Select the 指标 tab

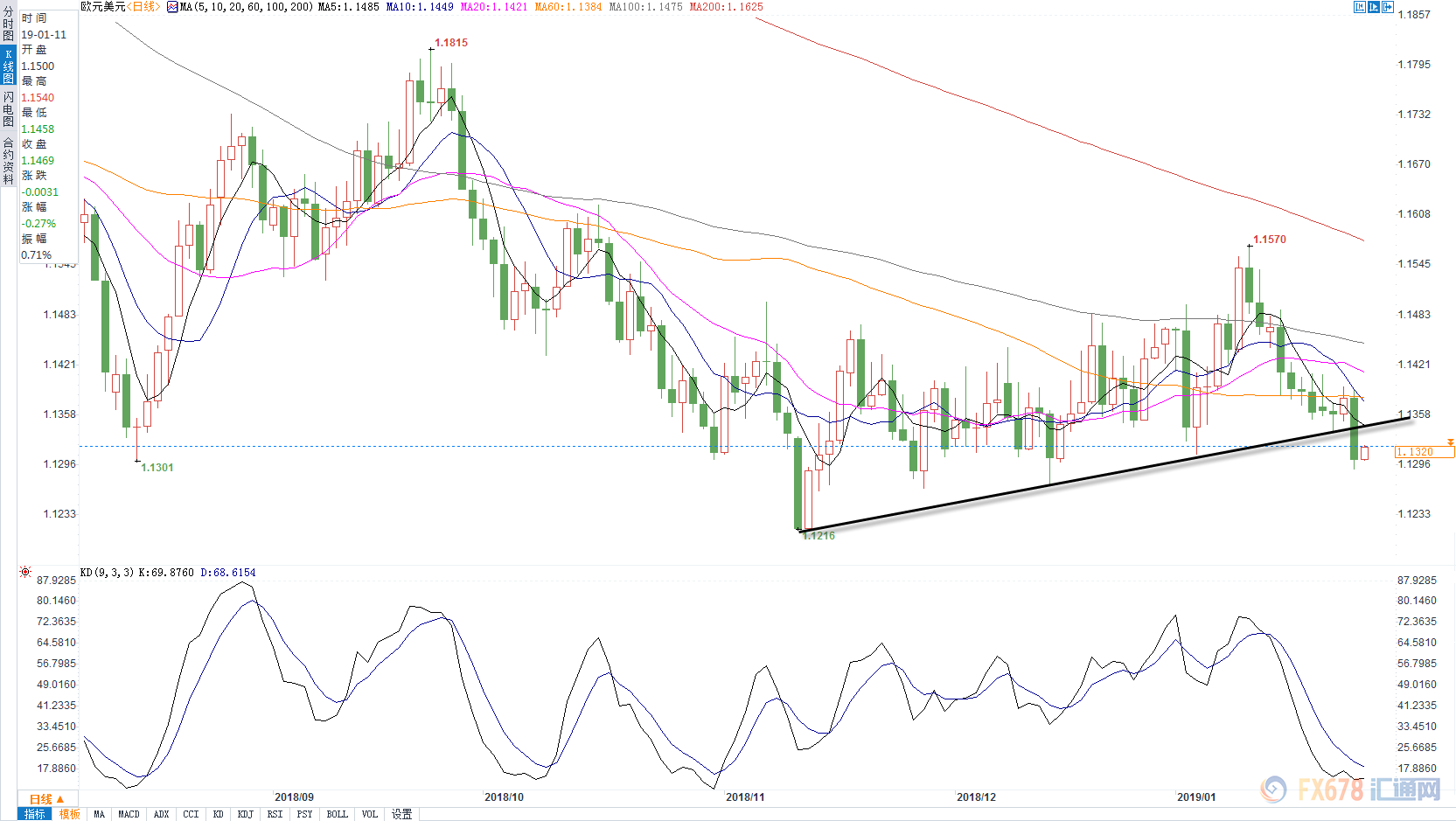(35, 814)
